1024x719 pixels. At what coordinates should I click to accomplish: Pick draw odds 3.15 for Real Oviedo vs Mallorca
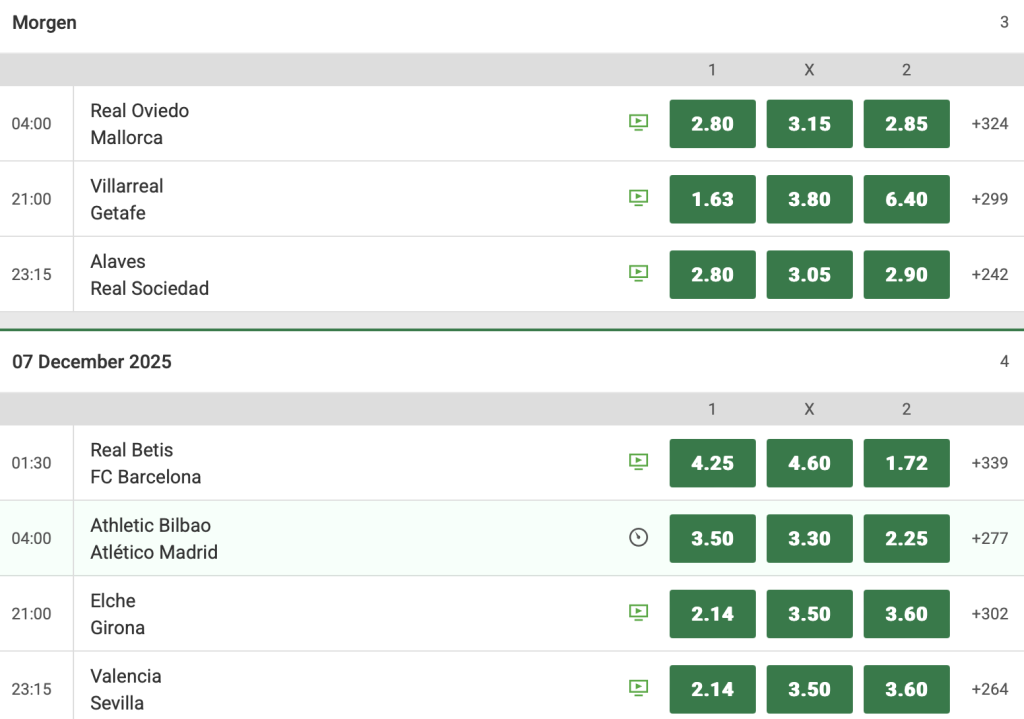click(x=809, y=124)
